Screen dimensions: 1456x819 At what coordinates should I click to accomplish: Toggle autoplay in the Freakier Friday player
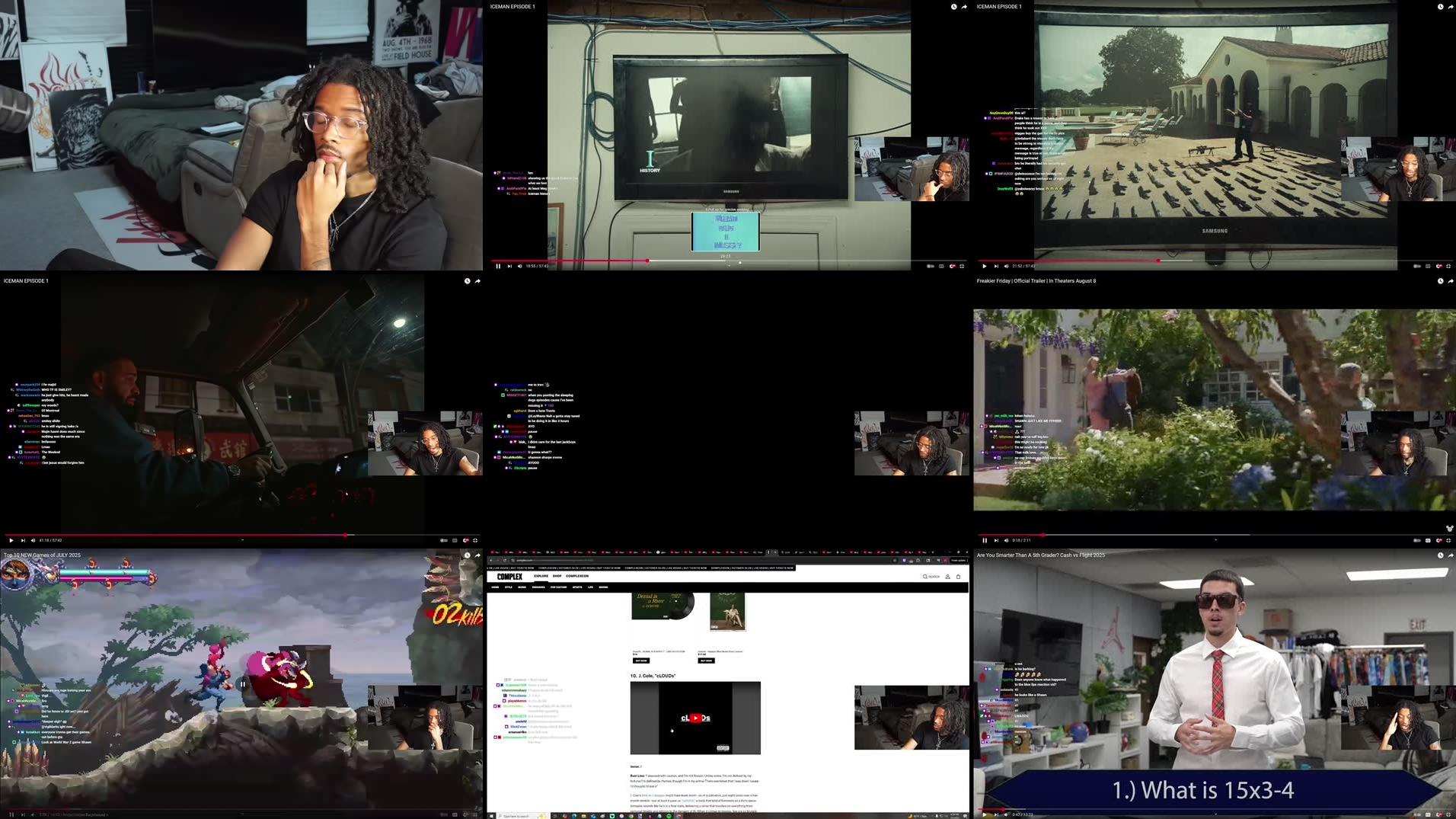1416,540
